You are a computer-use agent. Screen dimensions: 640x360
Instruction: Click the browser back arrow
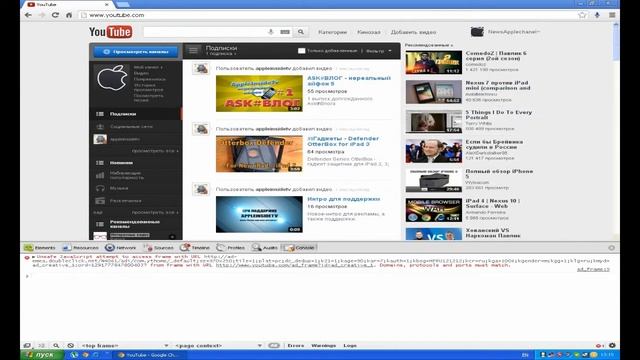28,15
